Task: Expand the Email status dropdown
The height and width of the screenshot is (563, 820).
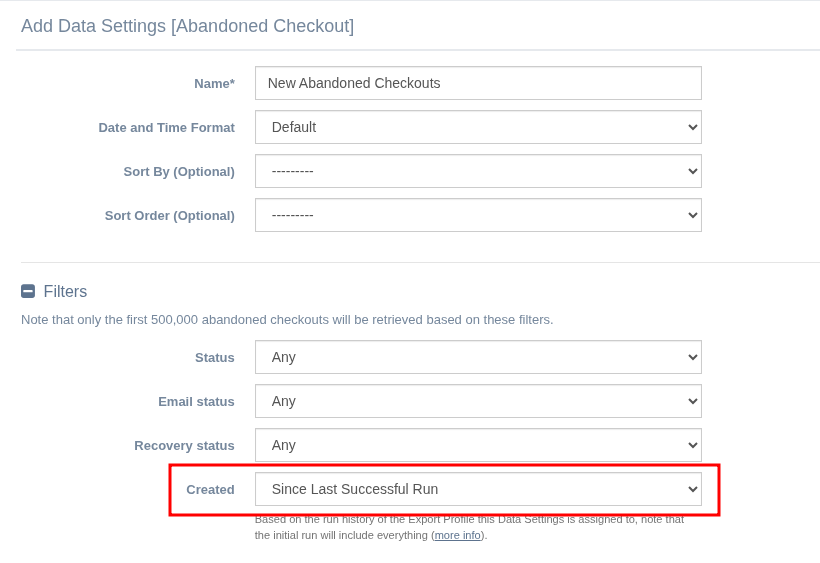Action: point(478,401)
